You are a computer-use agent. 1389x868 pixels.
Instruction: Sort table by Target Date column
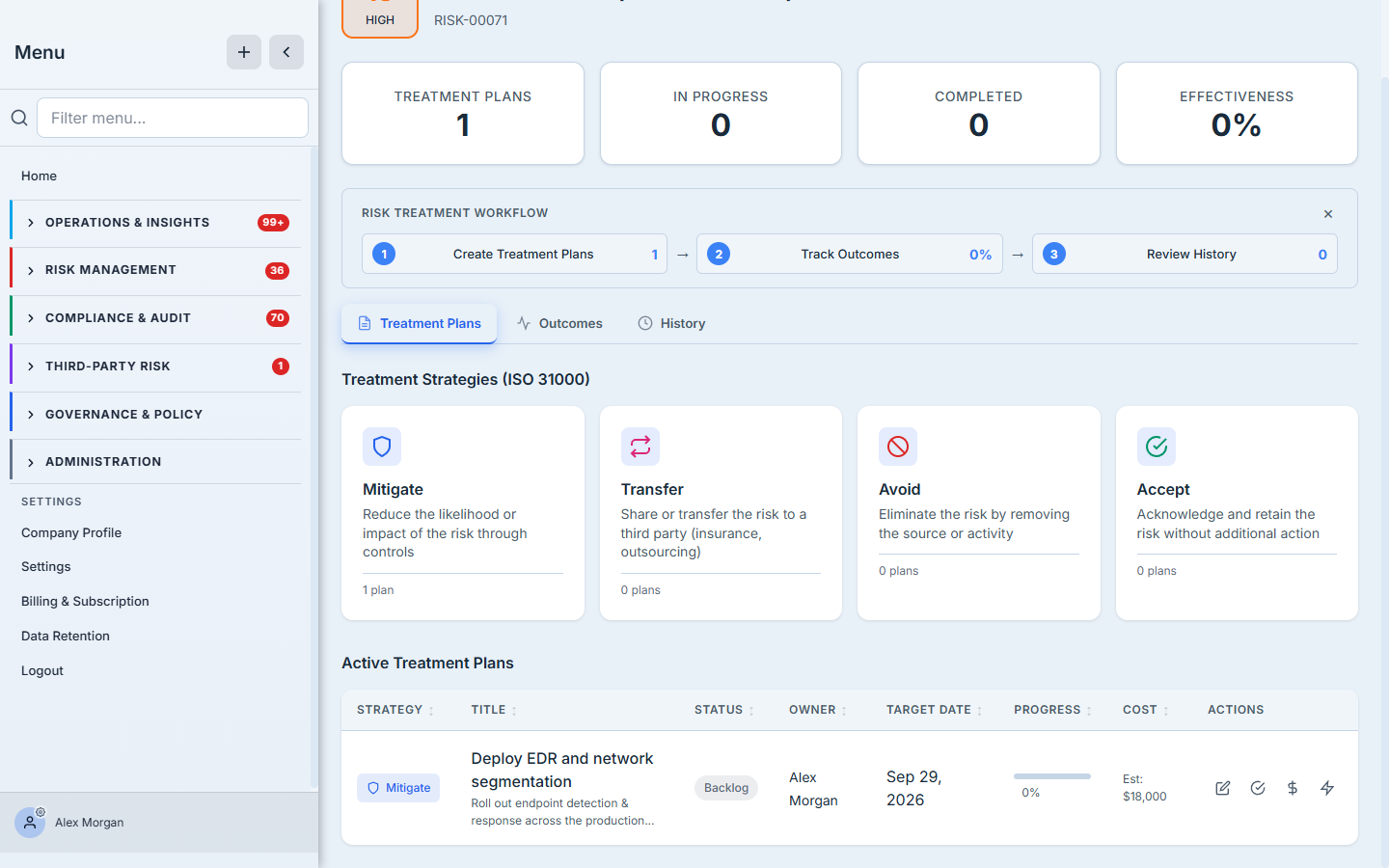pyautogui.click(x=935, y=710)
